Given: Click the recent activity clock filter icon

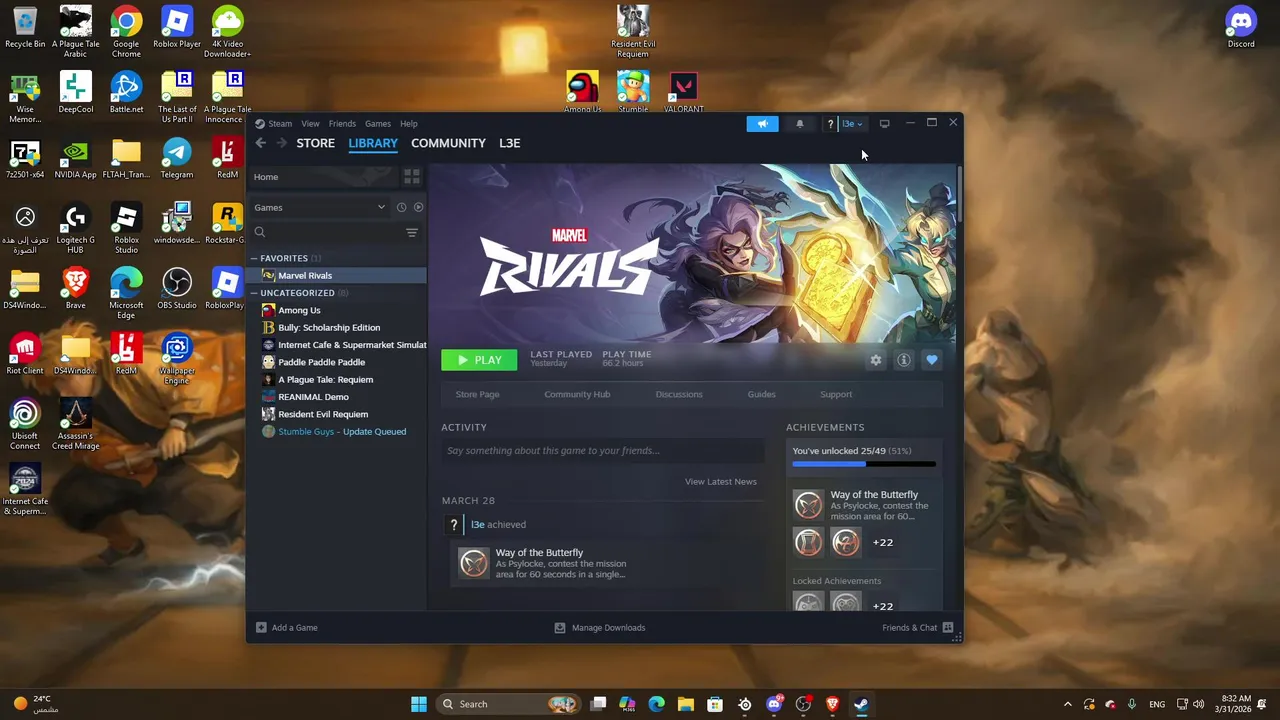Looking at the screenshot, I should (401, 207).
